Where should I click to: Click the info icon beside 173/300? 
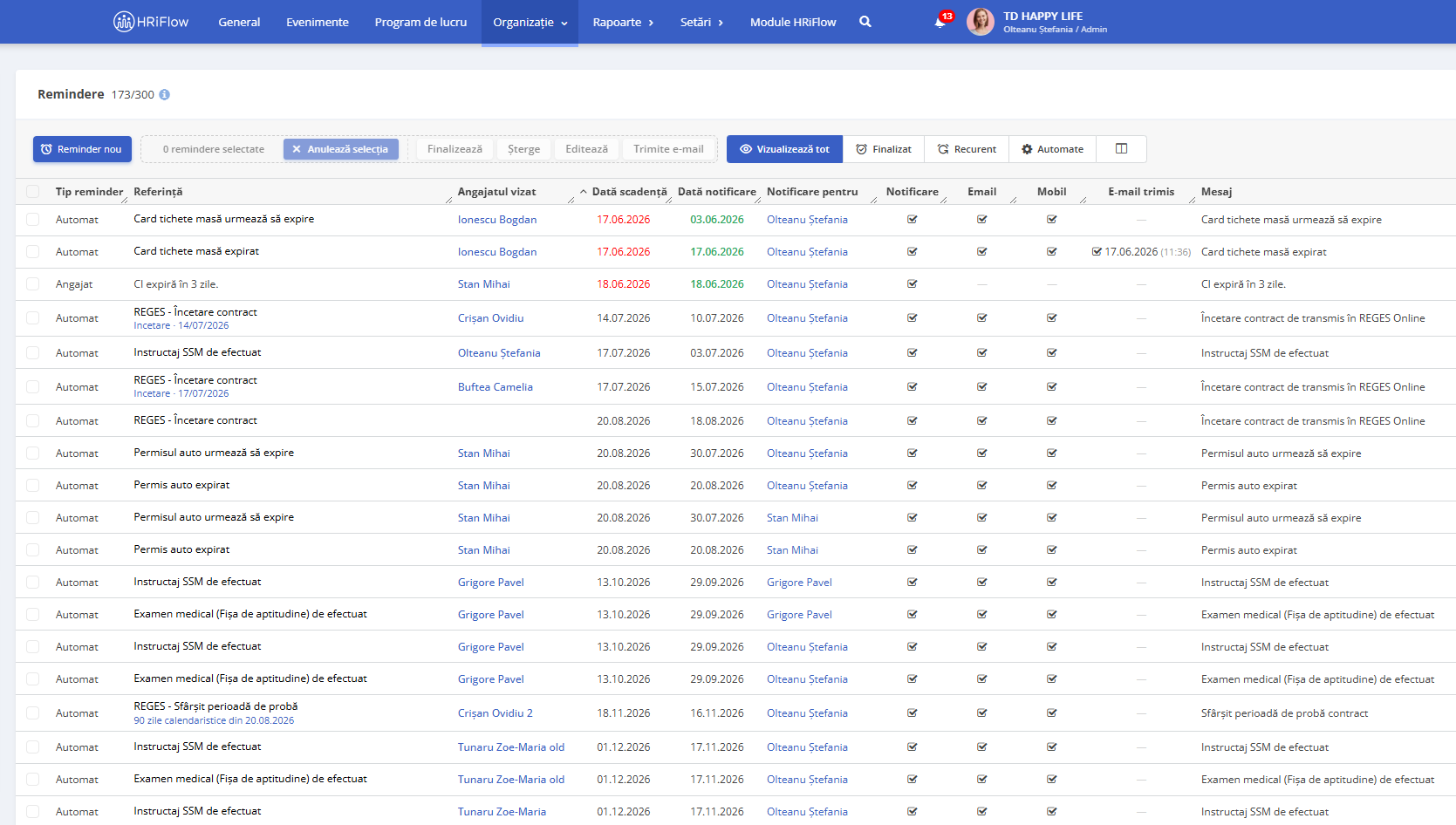pyautogui.click(x=164, y=94)
